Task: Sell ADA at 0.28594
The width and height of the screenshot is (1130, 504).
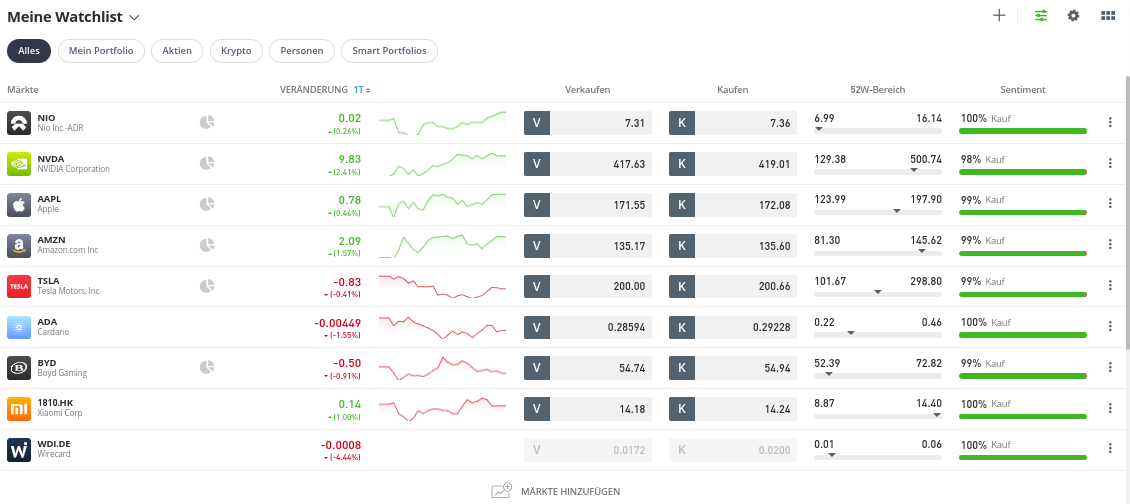Action: (x=588, y=327)
